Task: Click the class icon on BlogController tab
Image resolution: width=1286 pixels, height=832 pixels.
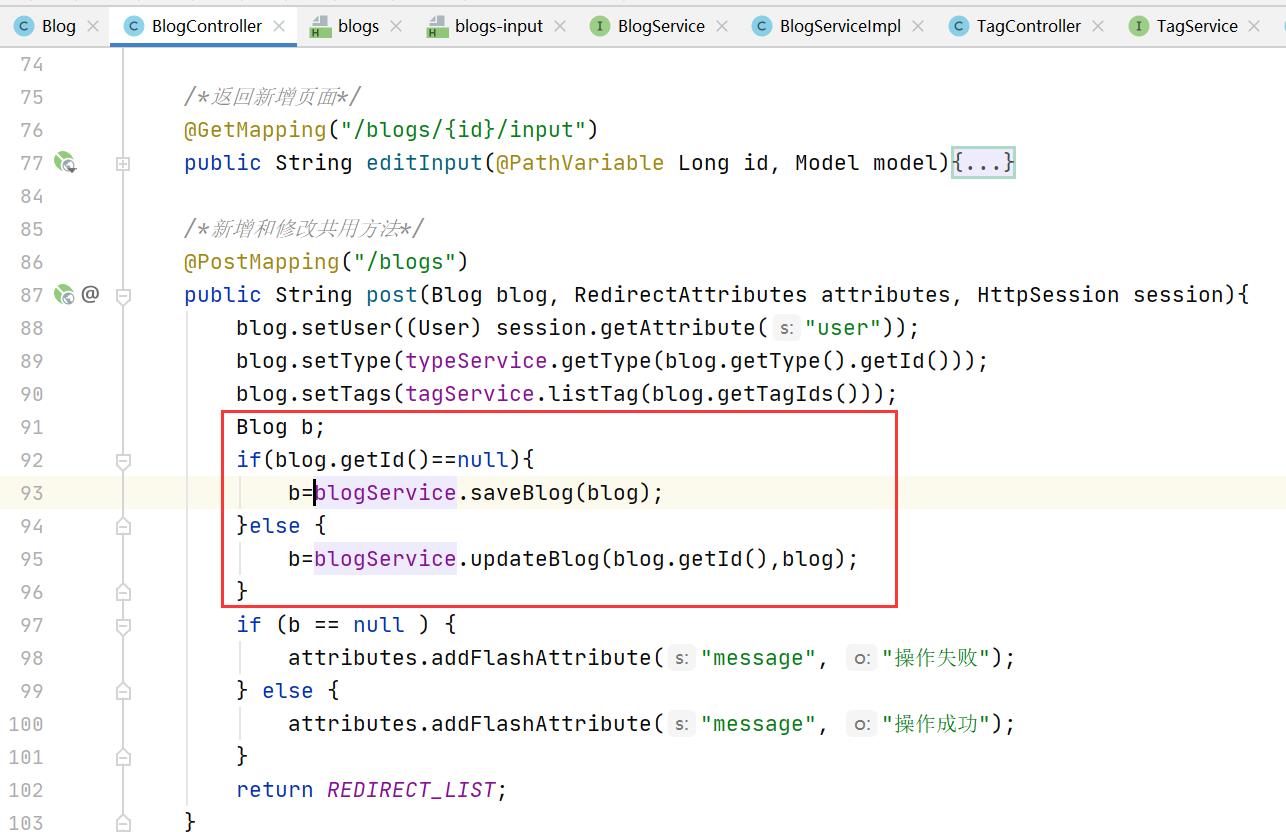Action: click(132, 27)
